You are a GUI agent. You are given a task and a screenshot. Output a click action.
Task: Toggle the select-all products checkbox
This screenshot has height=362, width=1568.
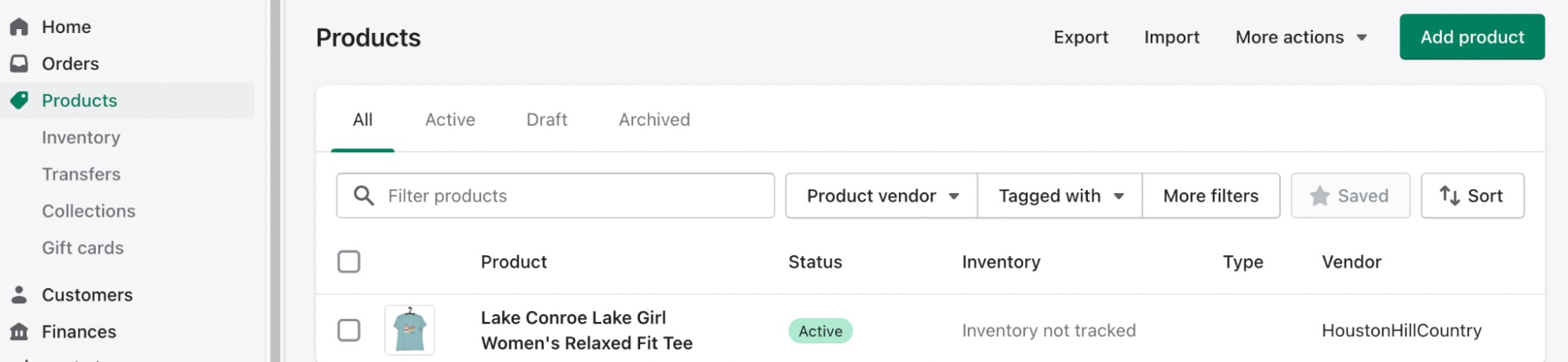pos(349,261)
